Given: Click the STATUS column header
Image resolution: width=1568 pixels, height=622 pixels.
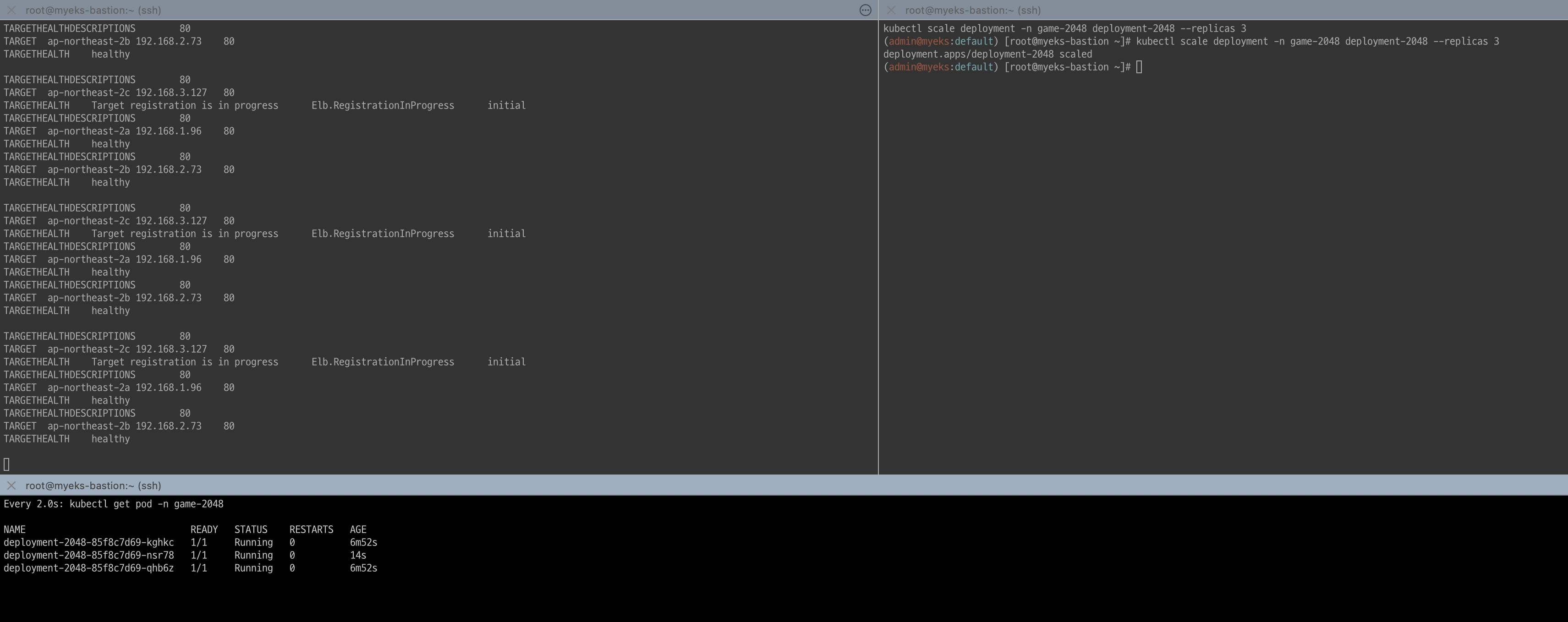Looking at the screenshot, I should point(251,530).
